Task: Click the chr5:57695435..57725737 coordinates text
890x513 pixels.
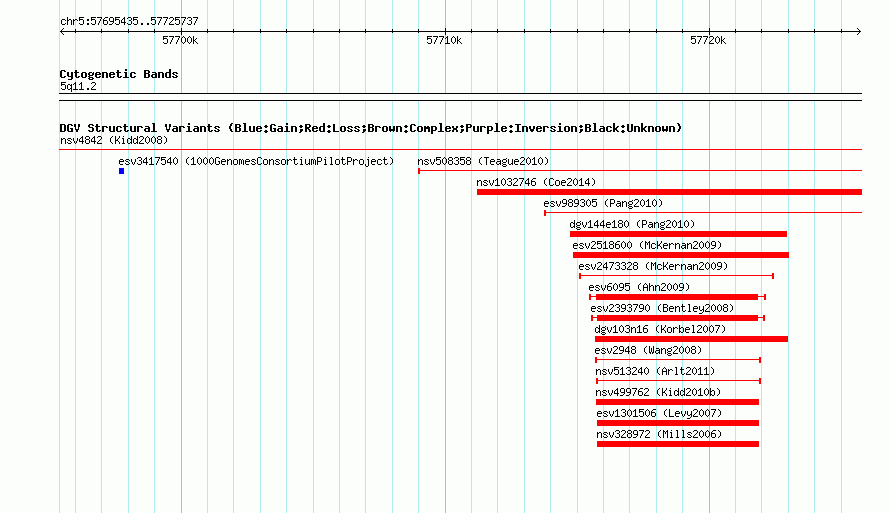Action: point(129,21)
